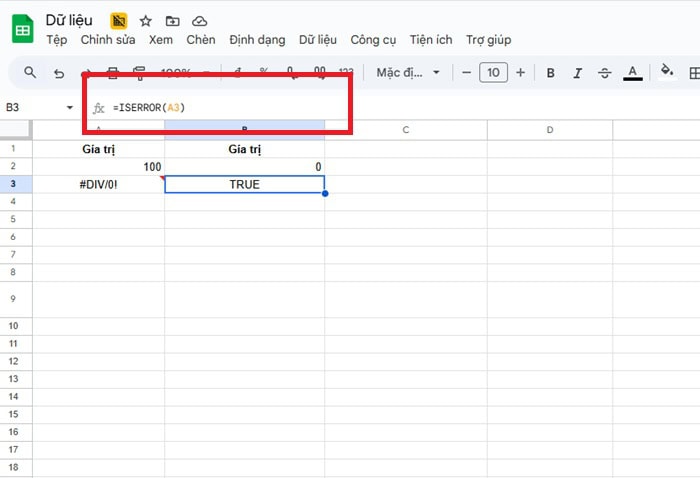Open the Google Sheets home icon
The height and width of the screenshot is (478, 700).
[x=22, y=30]
